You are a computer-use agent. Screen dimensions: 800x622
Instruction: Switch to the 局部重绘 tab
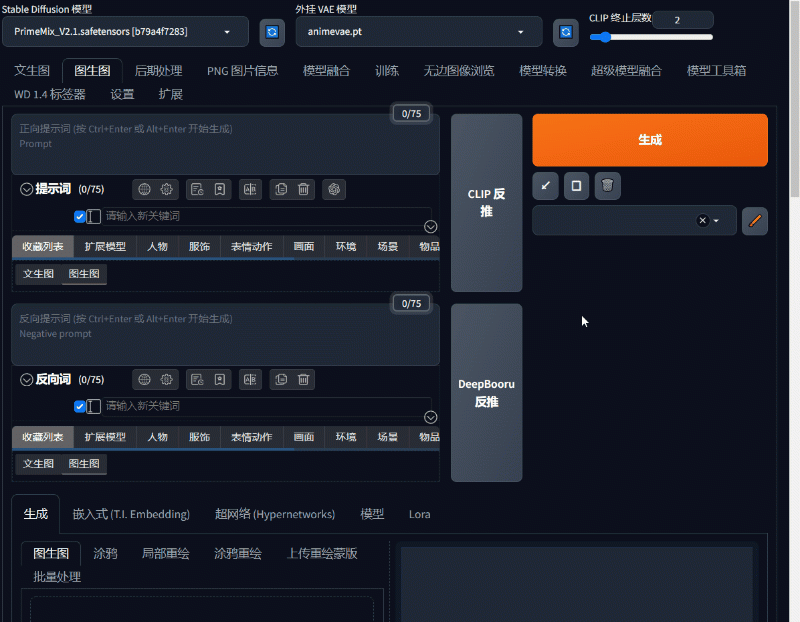coord(165,554)
